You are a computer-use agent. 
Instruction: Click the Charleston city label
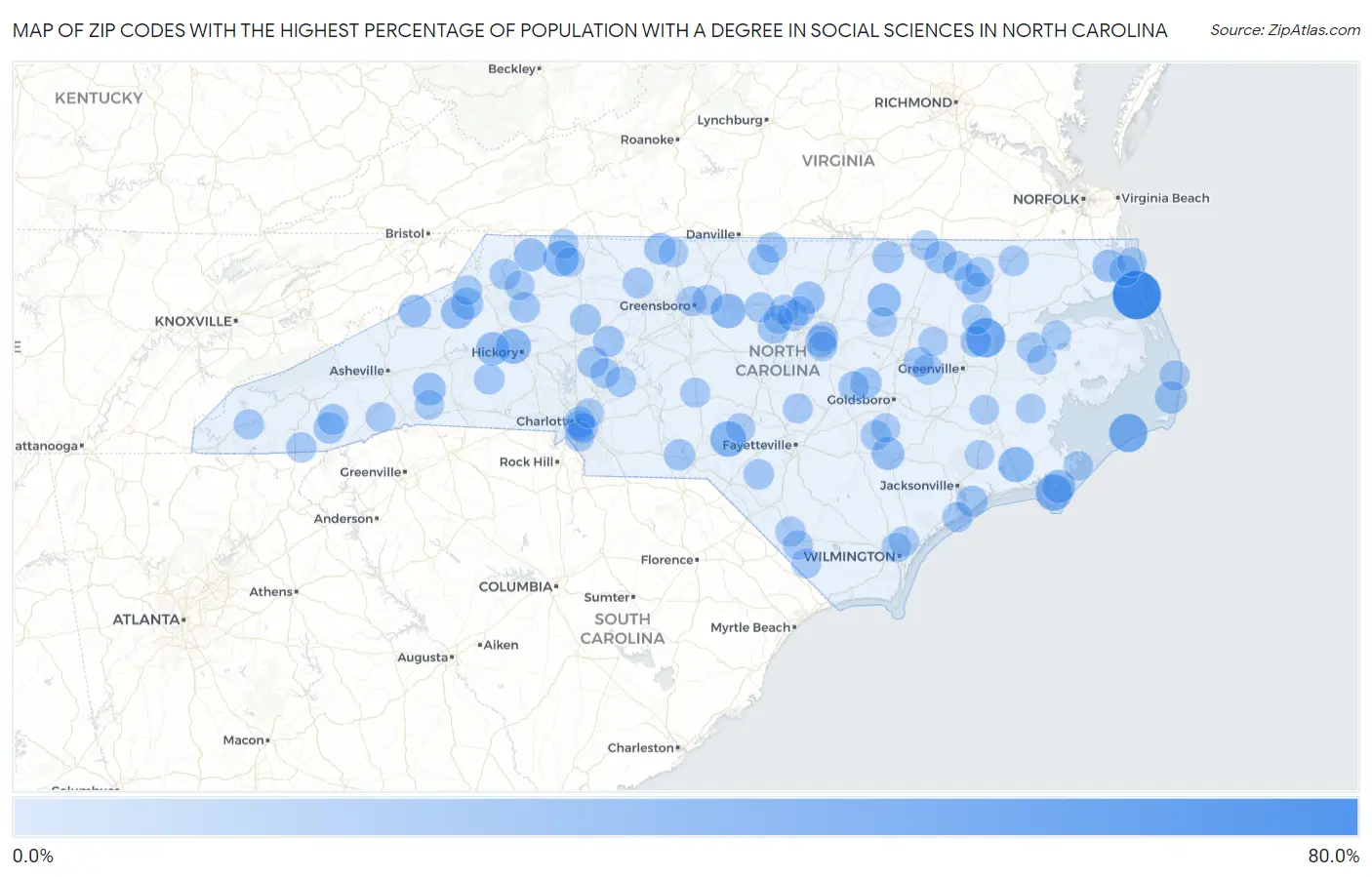(641, 747)
